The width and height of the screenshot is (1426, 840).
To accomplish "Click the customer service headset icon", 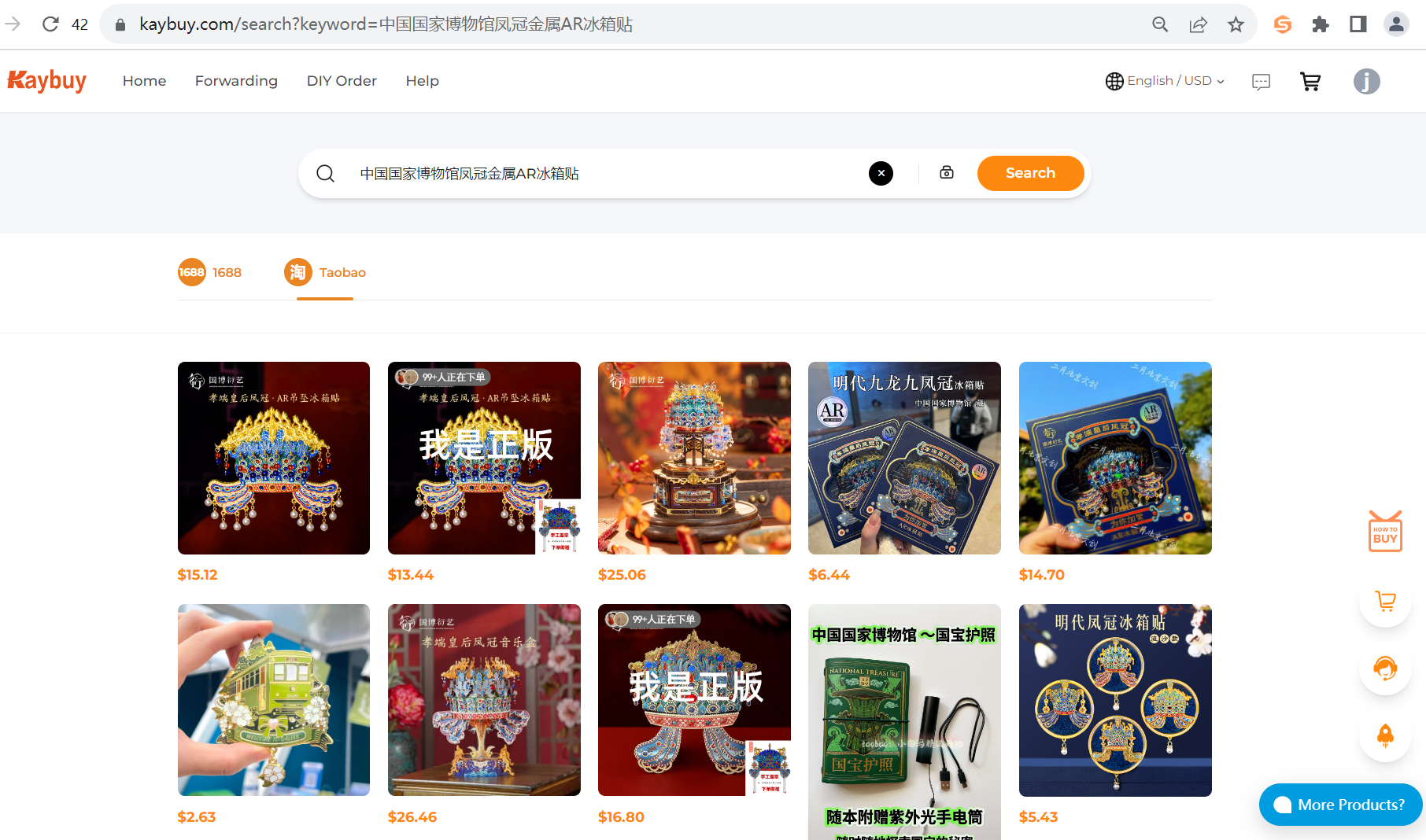I will pos(1384,669).
